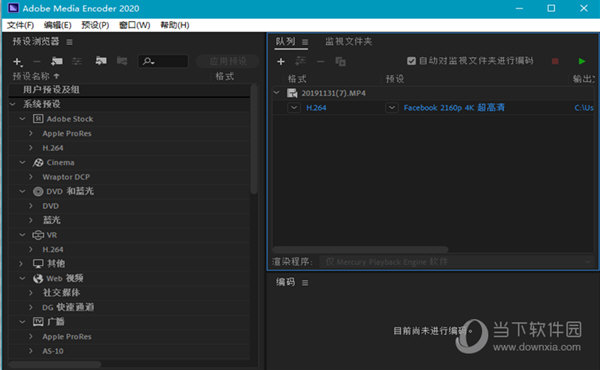
Task: Select the DVD preset sub-item
Action: pyautogui.click(x=51, y=206)
